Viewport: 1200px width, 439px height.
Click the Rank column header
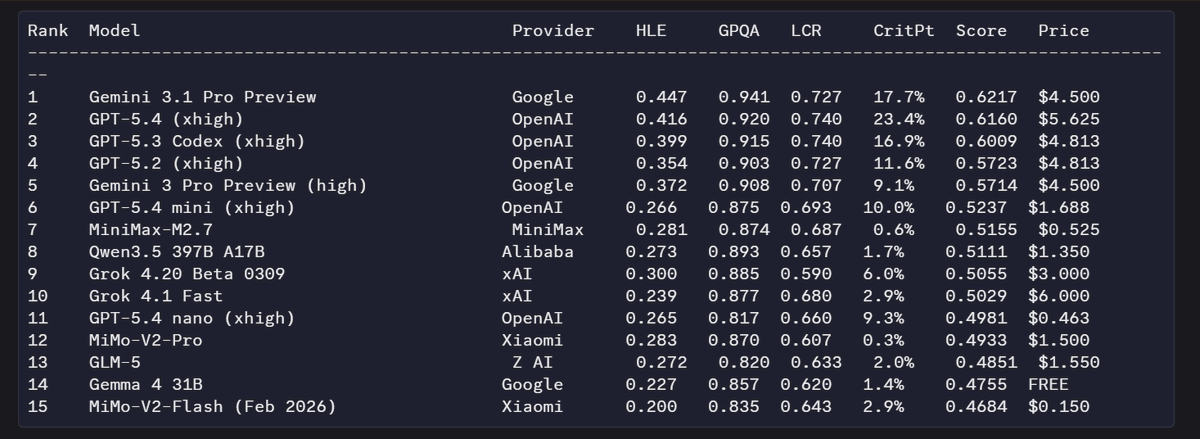pos(48,31)
